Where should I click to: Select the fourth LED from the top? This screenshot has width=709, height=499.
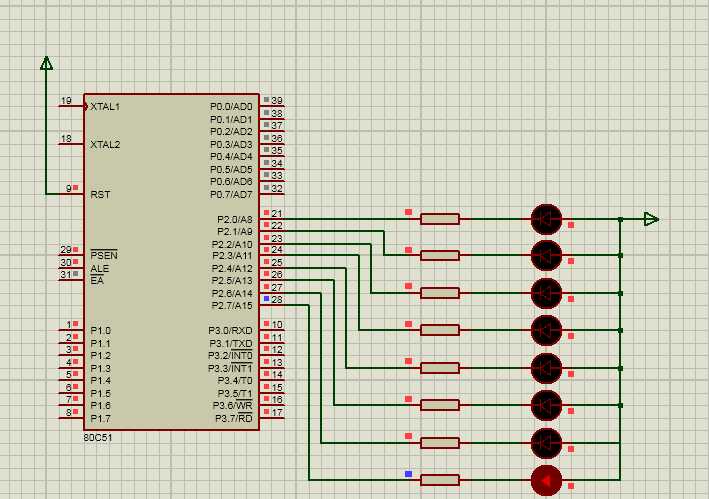(x=546, y=330)
